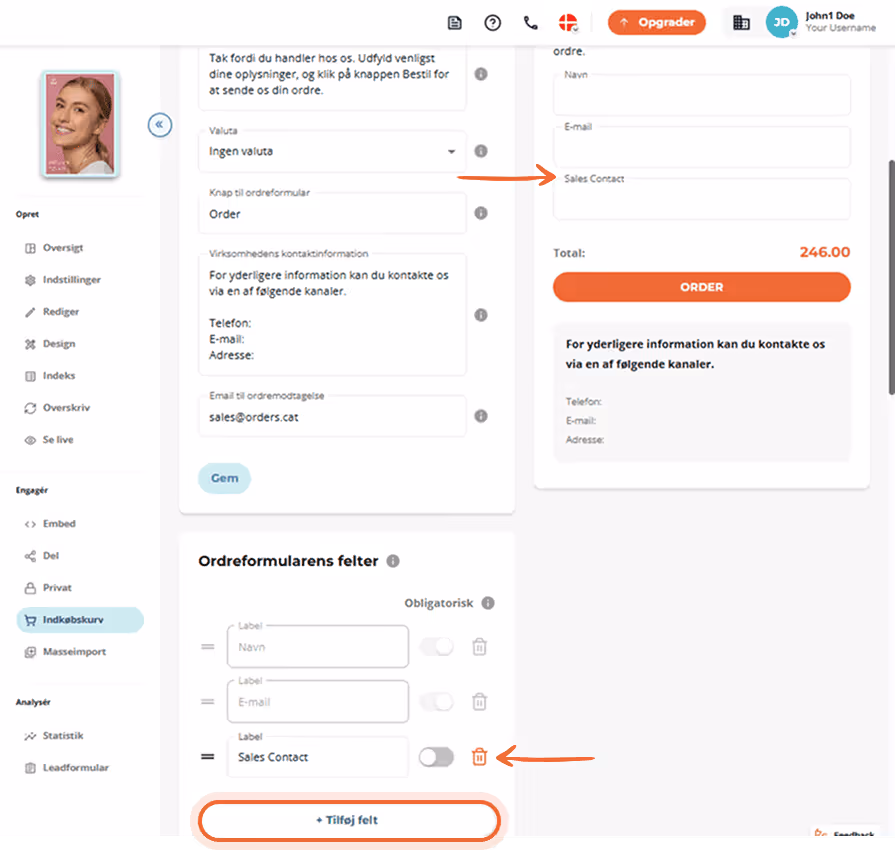The height and width of the screenshot is (850, 895).
Task: Delete the Sales Contact field with trash icon
Action: pyautogui.click(x=479, y=757)
